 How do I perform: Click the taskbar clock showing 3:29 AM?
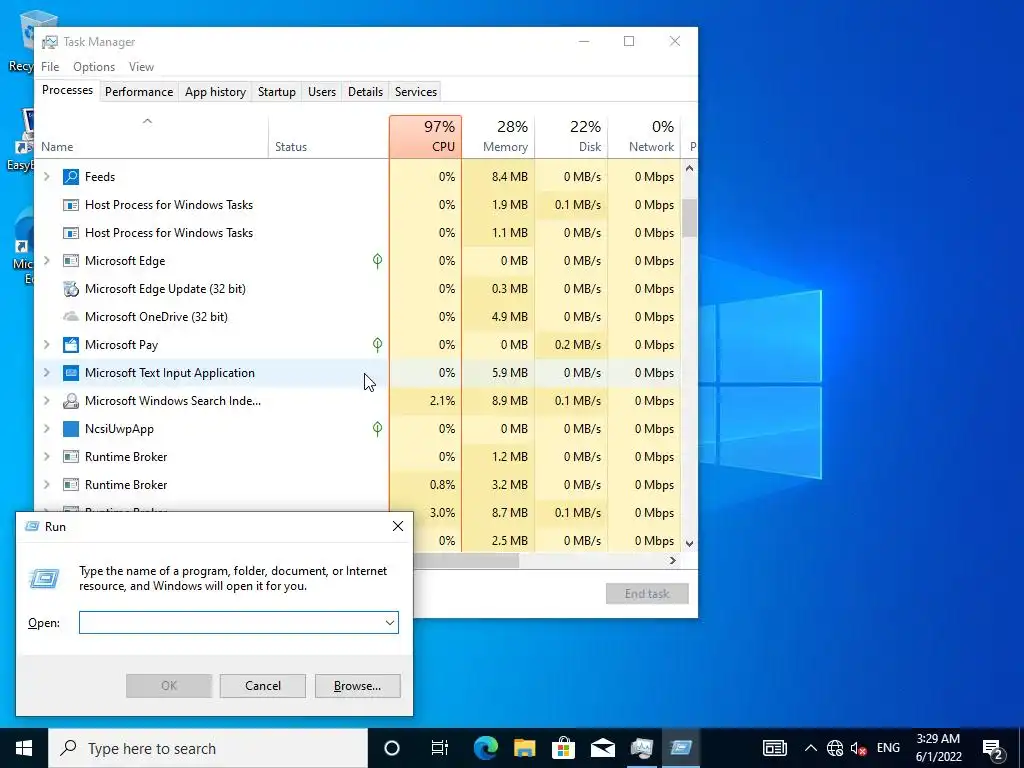point(938,748)
